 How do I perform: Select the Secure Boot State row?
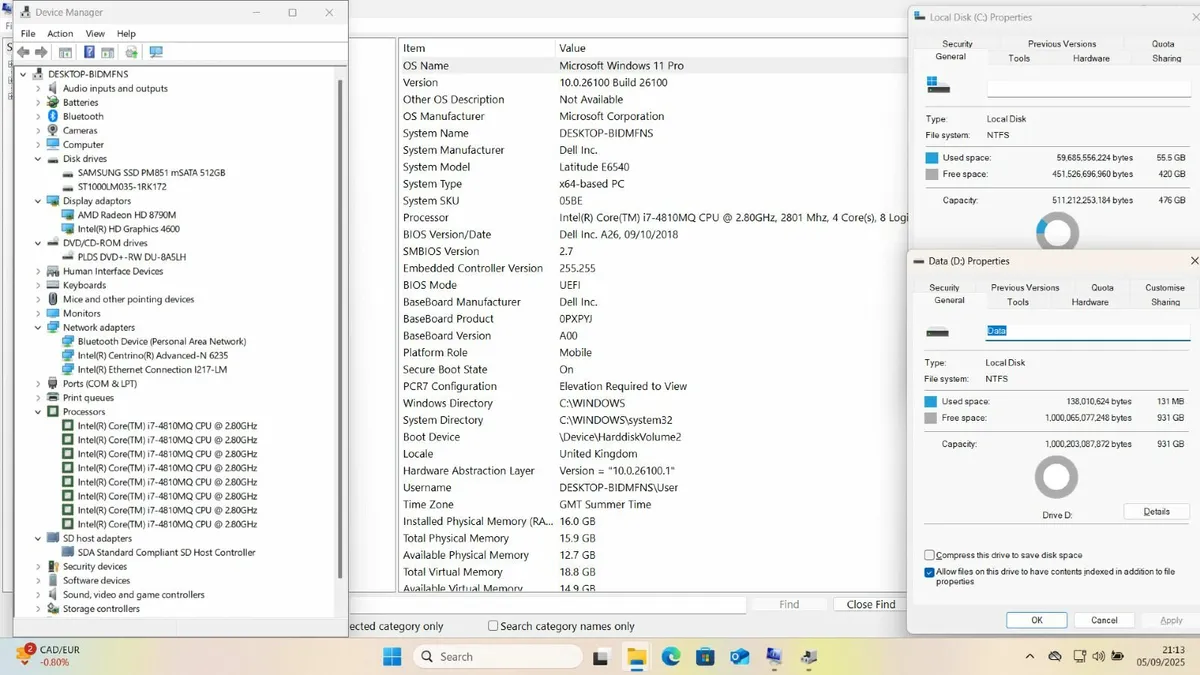pyautogui.click(x=651, y=369)
